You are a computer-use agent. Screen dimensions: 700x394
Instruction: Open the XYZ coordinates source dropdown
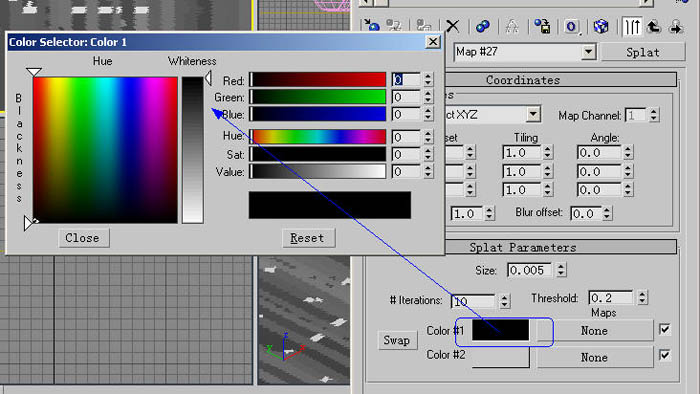[x=533, y=114]
